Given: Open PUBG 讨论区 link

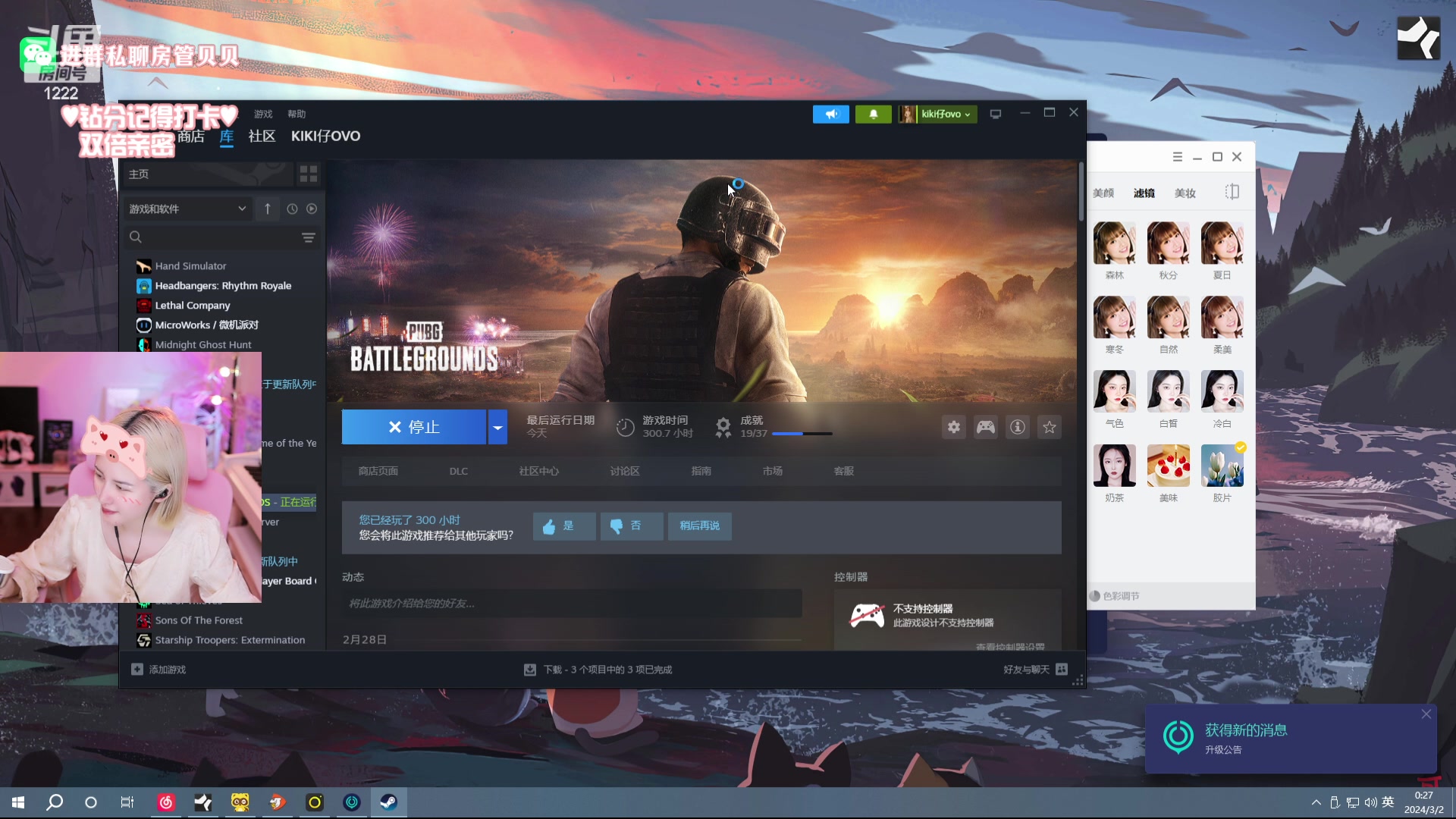Looking at the screenshot, I should point(625,471).
